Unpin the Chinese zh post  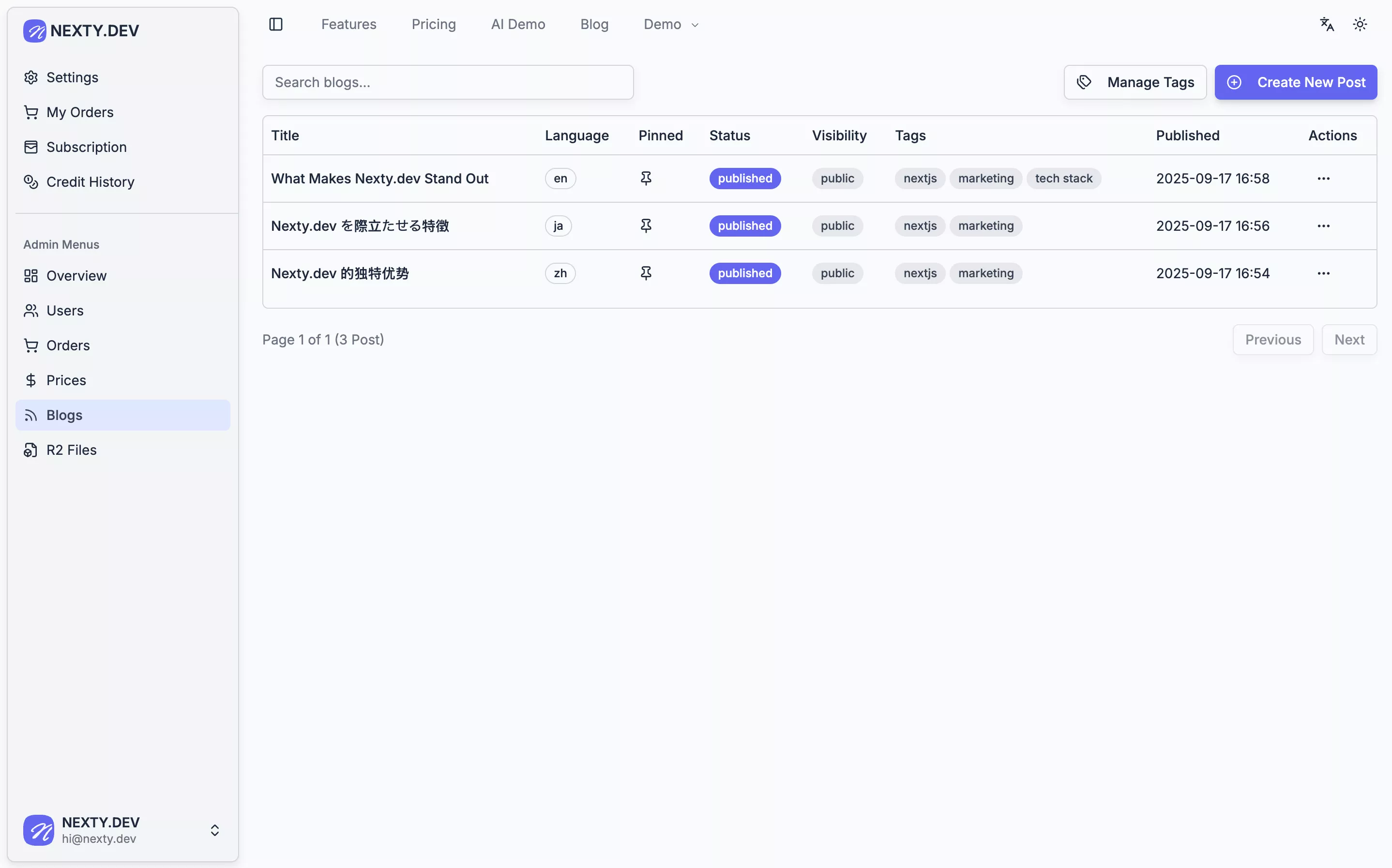pos(646,273)
